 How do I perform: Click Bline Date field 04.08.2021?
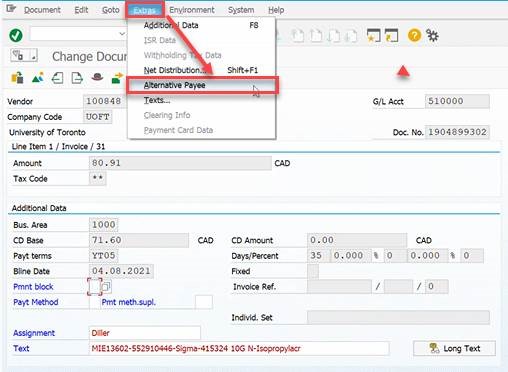[121, 271]
